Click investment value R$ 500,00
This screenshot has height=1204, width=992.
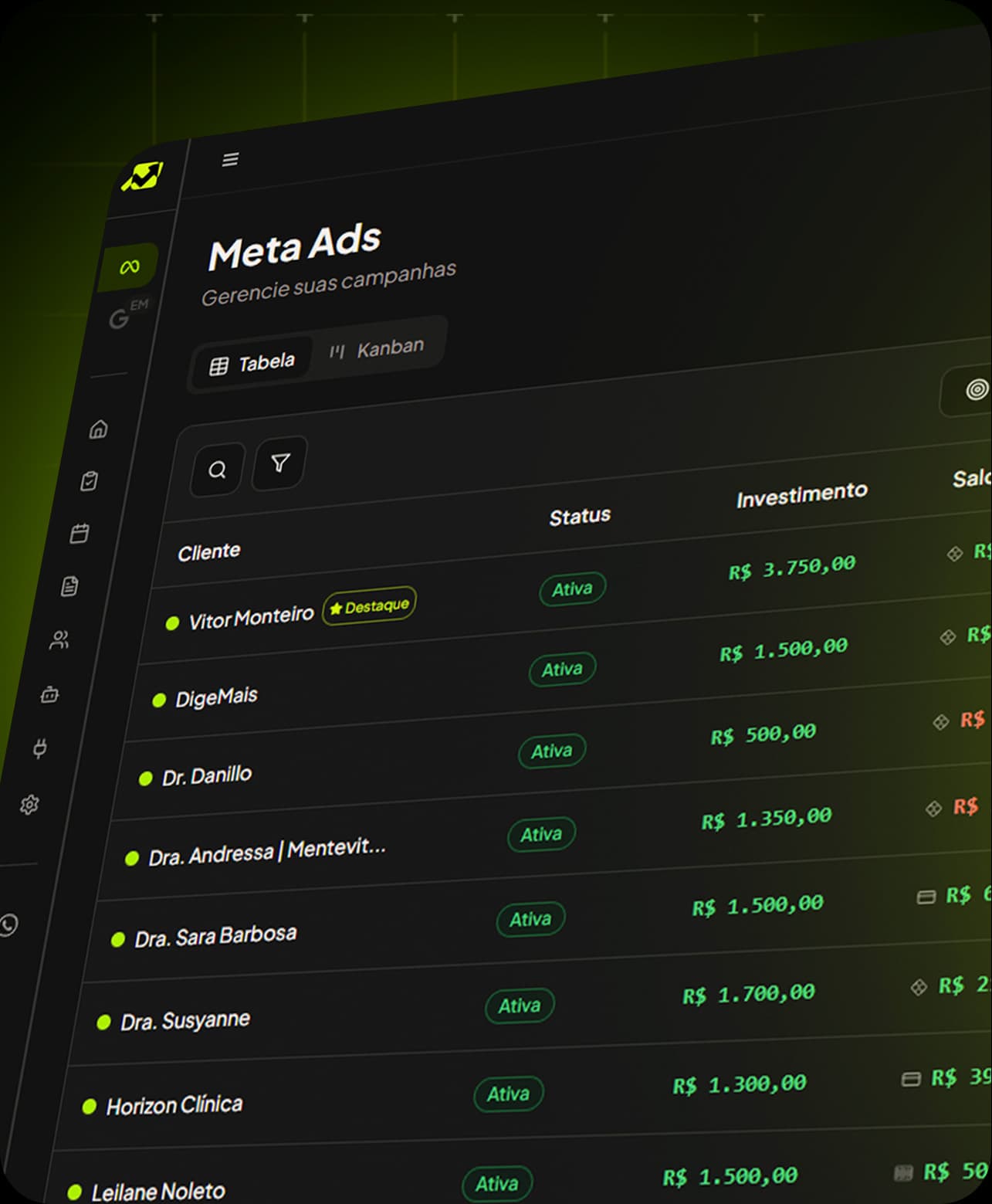click(763, 734)
